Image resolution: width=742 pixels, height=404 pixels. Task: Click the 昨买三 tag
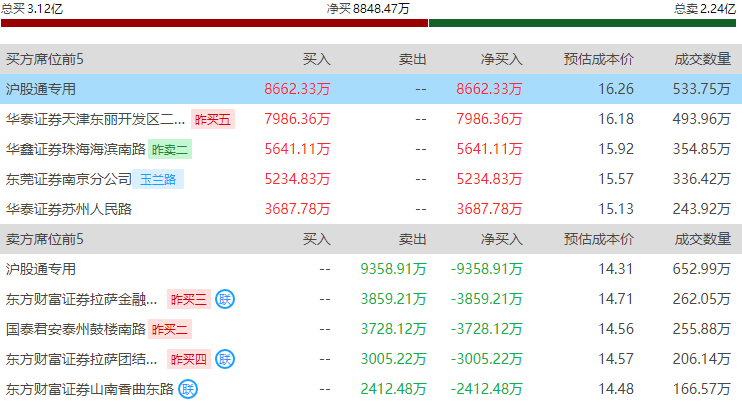(x=188, y=299)
